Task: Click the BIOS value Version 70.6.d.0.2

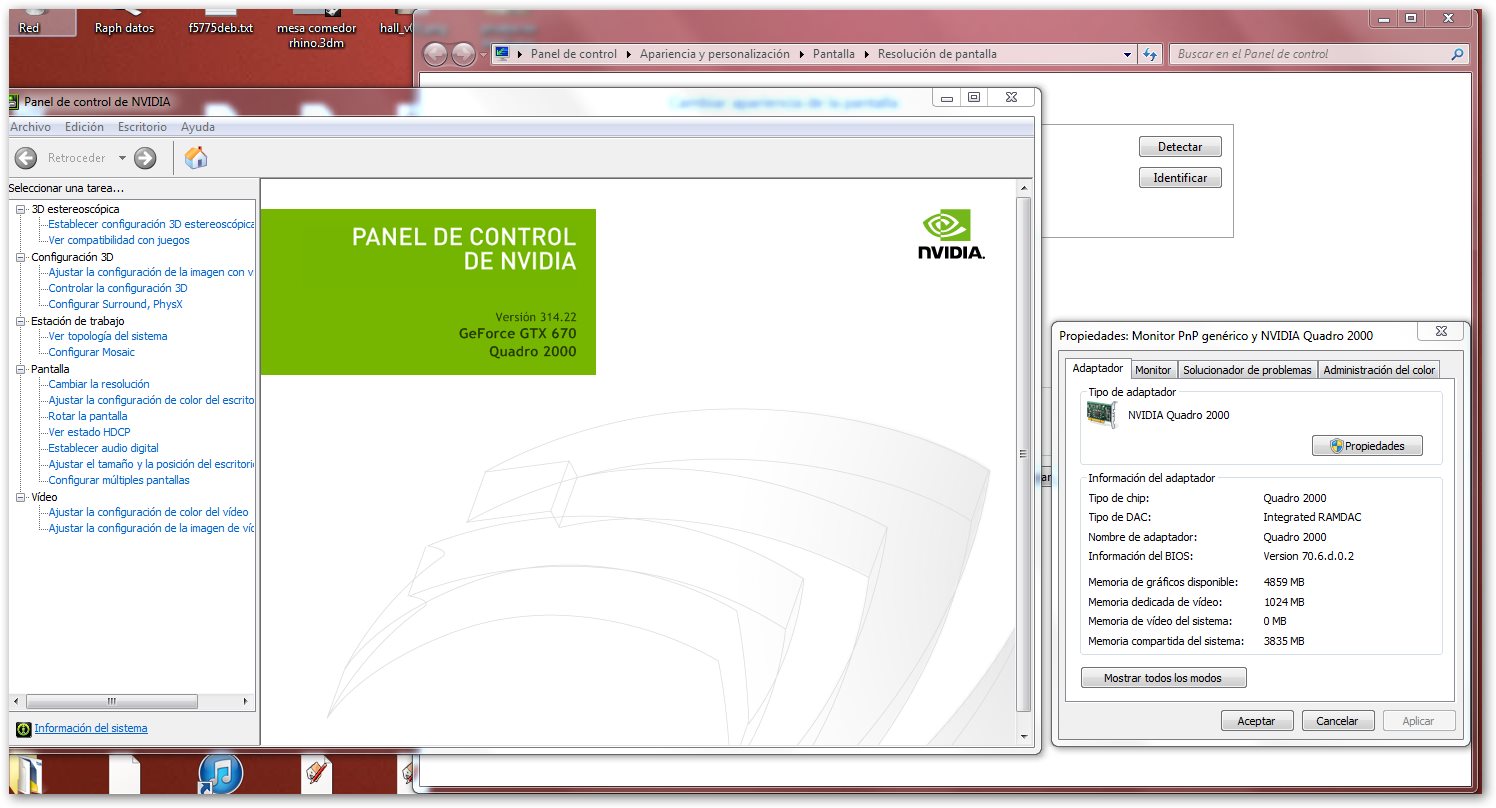Action: tap(1308, 556)
